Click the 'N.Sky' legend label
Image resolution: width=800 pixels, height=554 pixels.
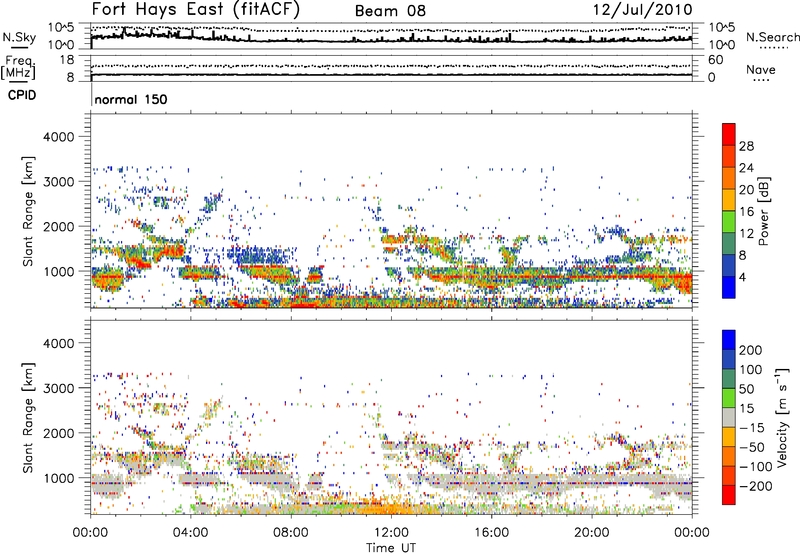19,37
